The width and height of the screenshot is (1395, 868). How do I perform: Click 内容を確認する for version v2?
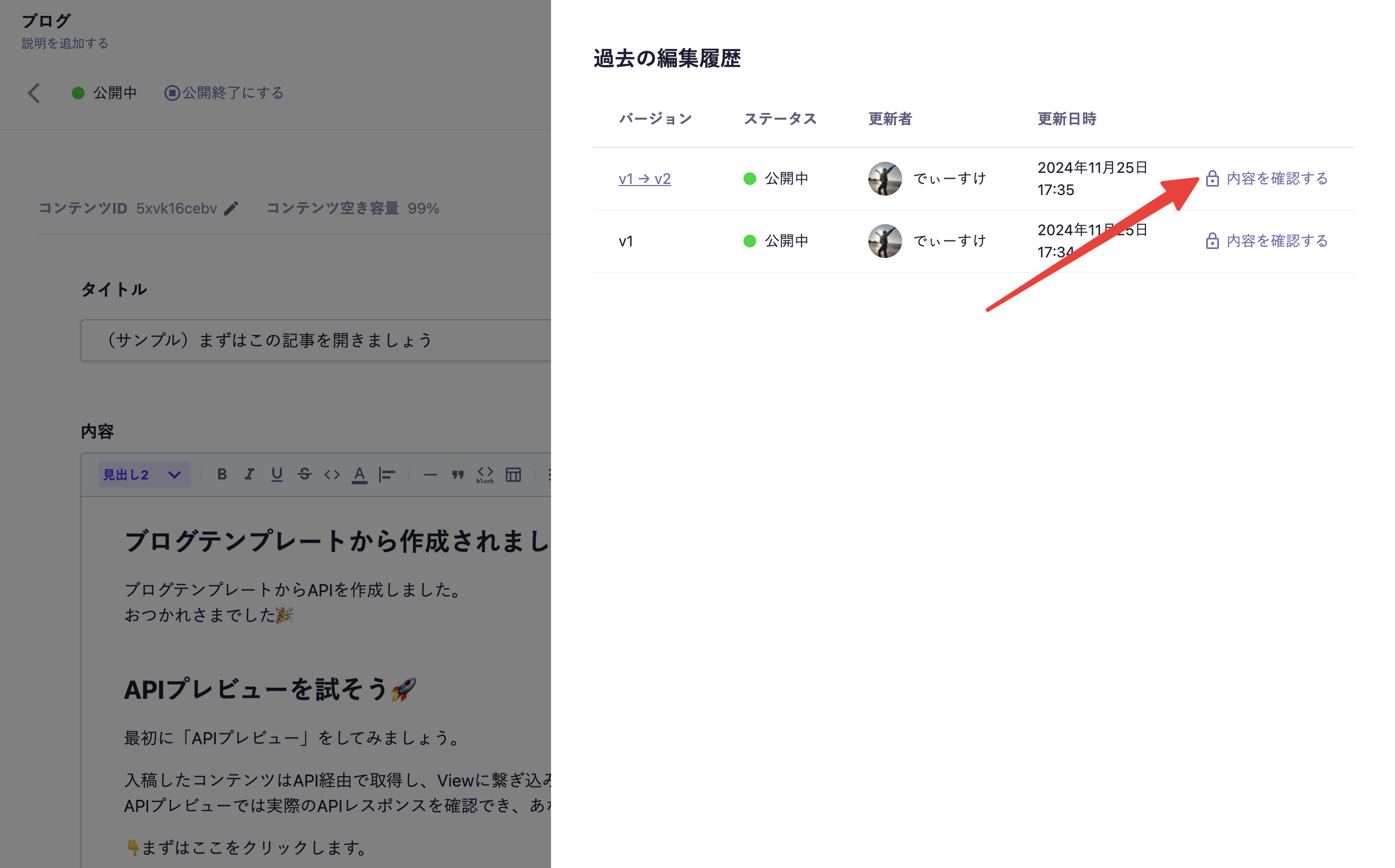point(1276,179)
